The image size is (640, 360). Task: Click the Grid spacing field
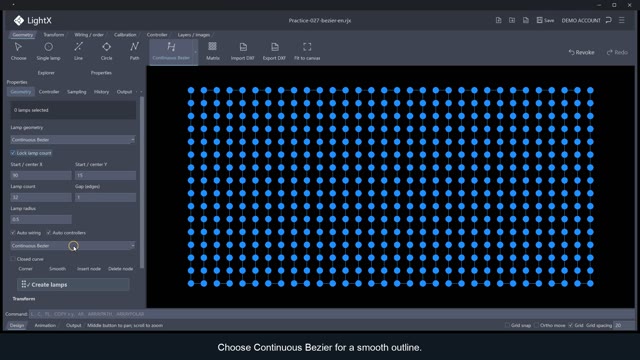pyautogui.click(x=624, y=325)
